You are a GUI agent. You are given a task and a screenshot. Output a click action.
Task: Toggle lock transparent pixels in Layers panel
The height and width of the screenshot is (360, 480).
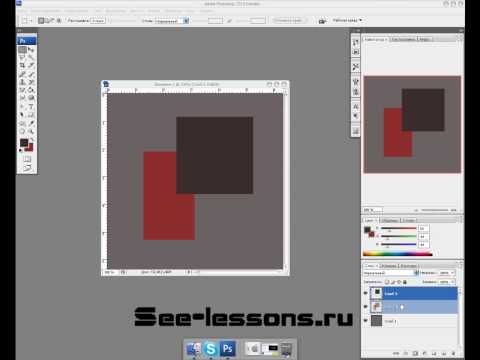coord(387,282)
